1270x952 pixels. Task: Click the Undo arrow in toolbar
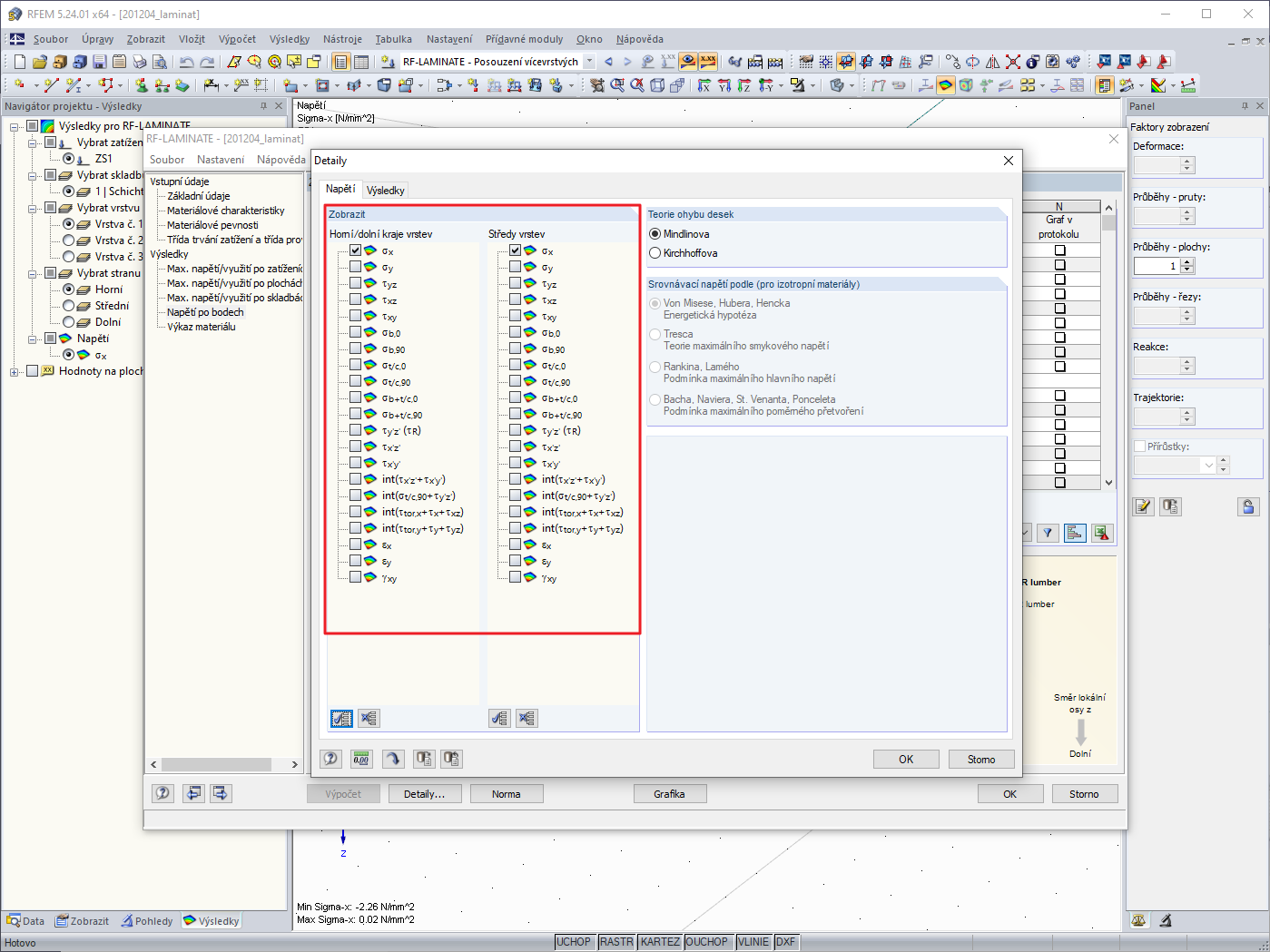click(186, 62)
